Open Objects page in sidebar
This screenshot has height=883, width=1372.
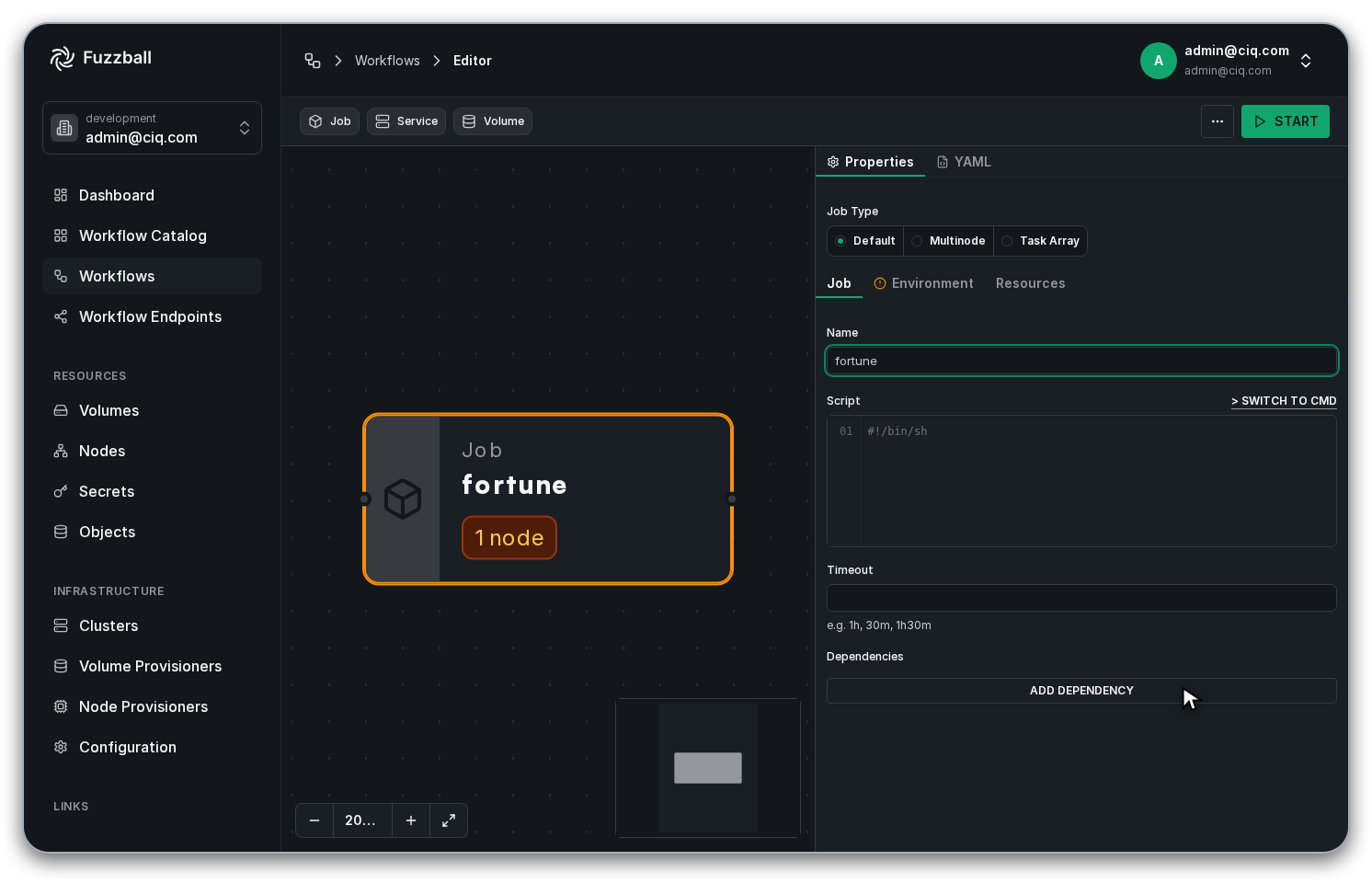152,532
